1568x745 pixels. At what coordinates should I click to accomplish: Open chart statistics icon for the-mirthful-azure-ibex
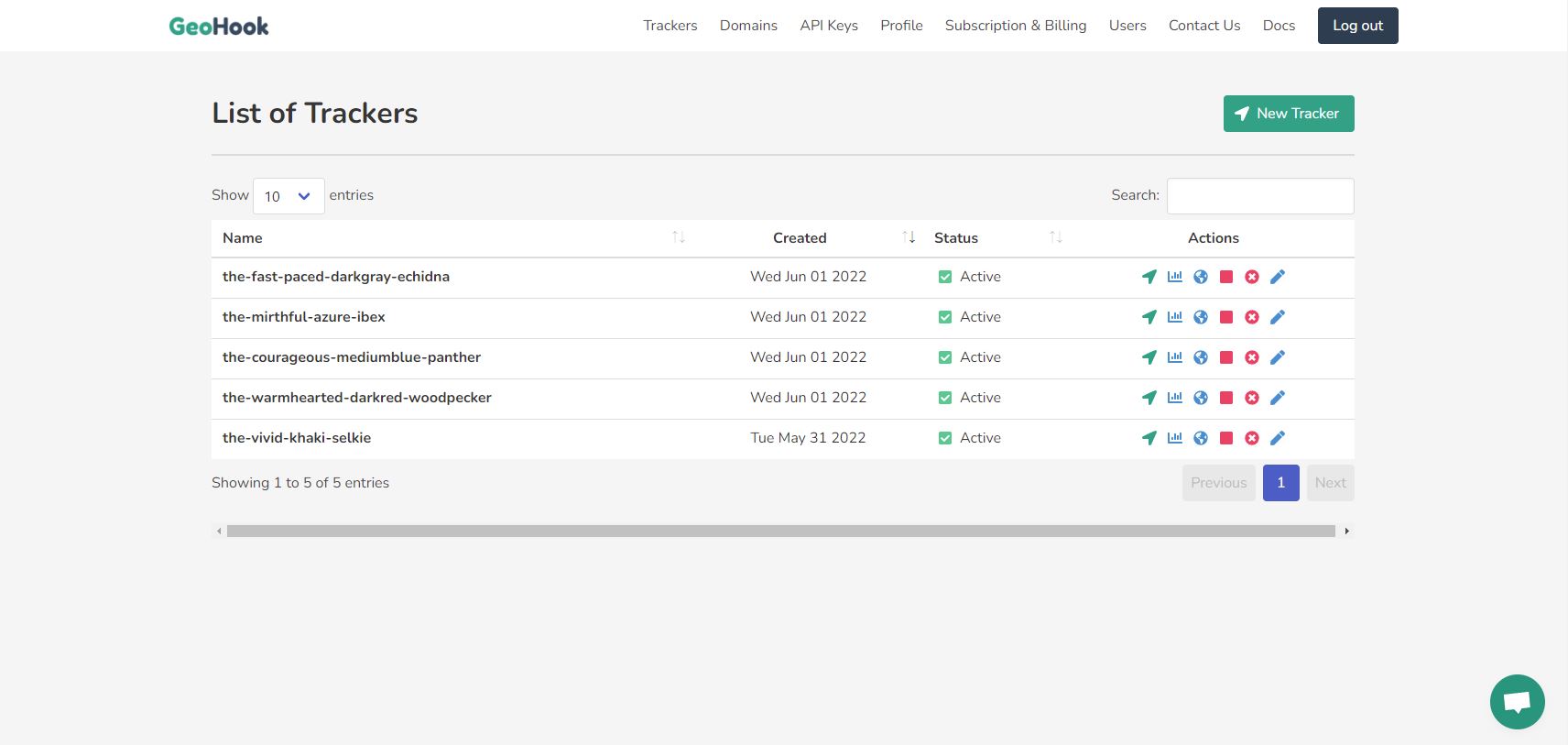(1175, 317)
